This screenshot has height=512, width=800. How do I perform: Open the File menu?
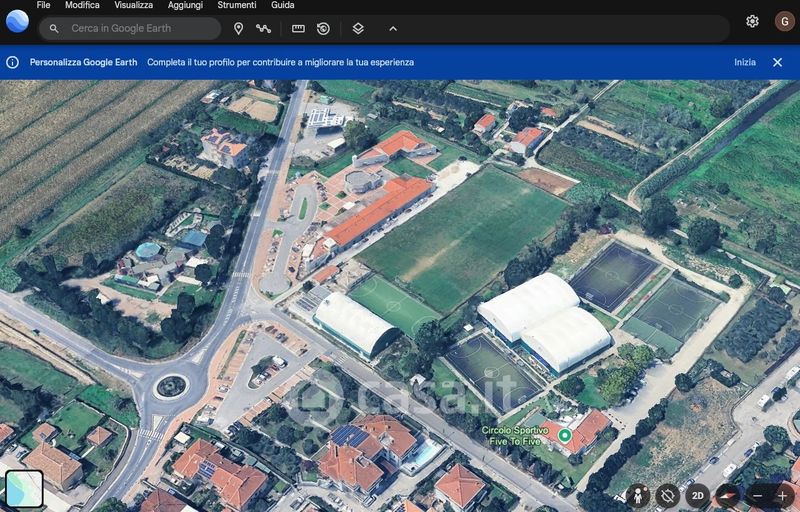43,5
